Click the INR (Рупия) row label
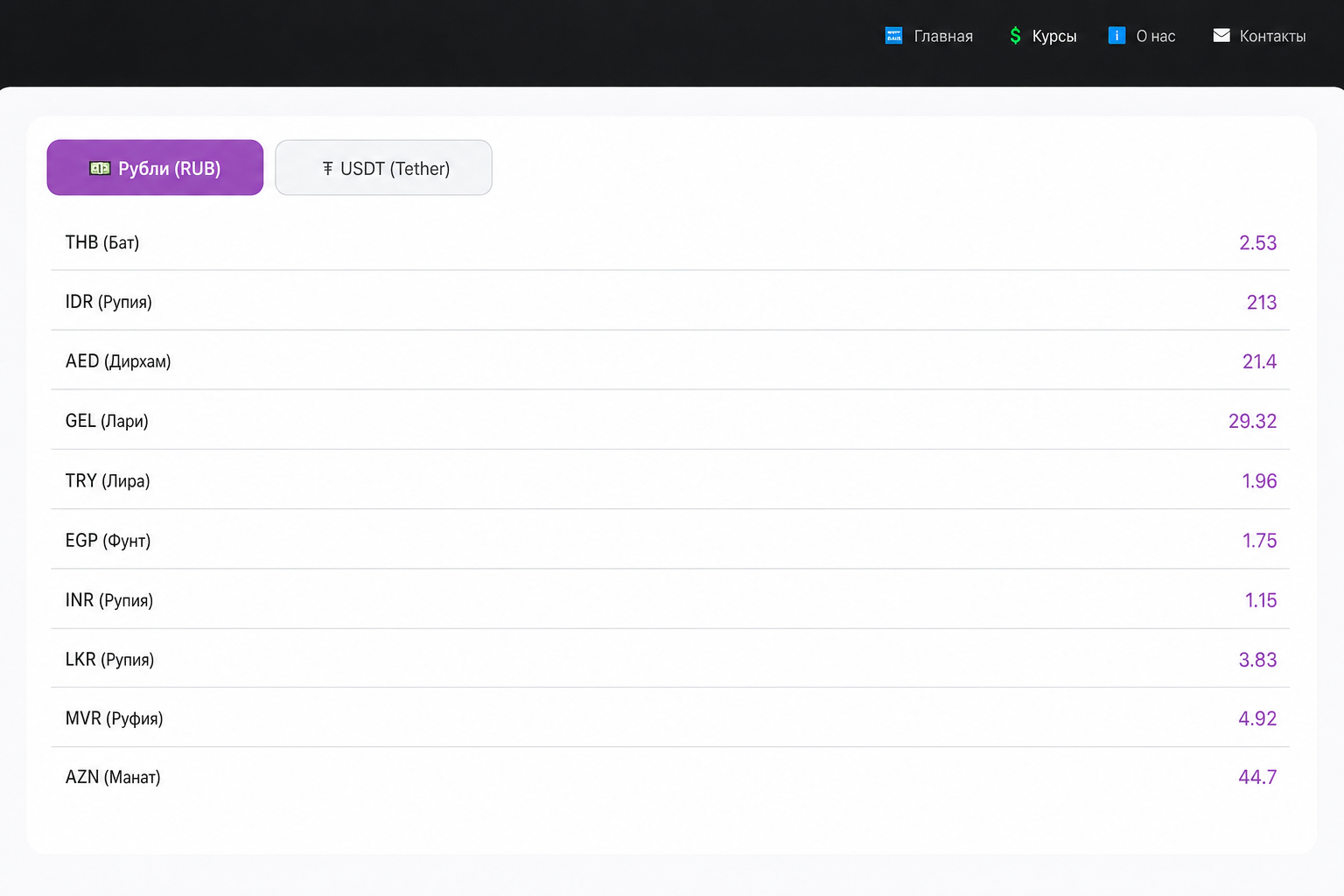This screenshot has width=1344, height=896. 109,600
